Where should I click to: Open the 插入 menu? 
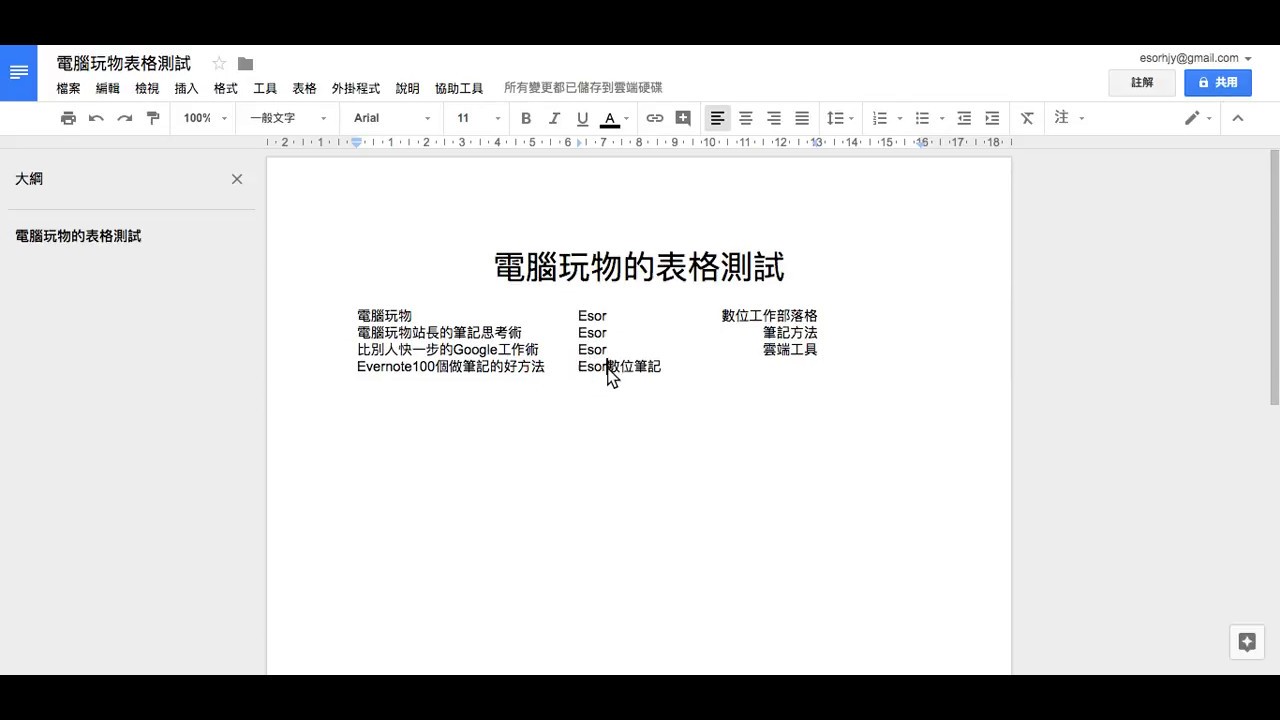187,89
